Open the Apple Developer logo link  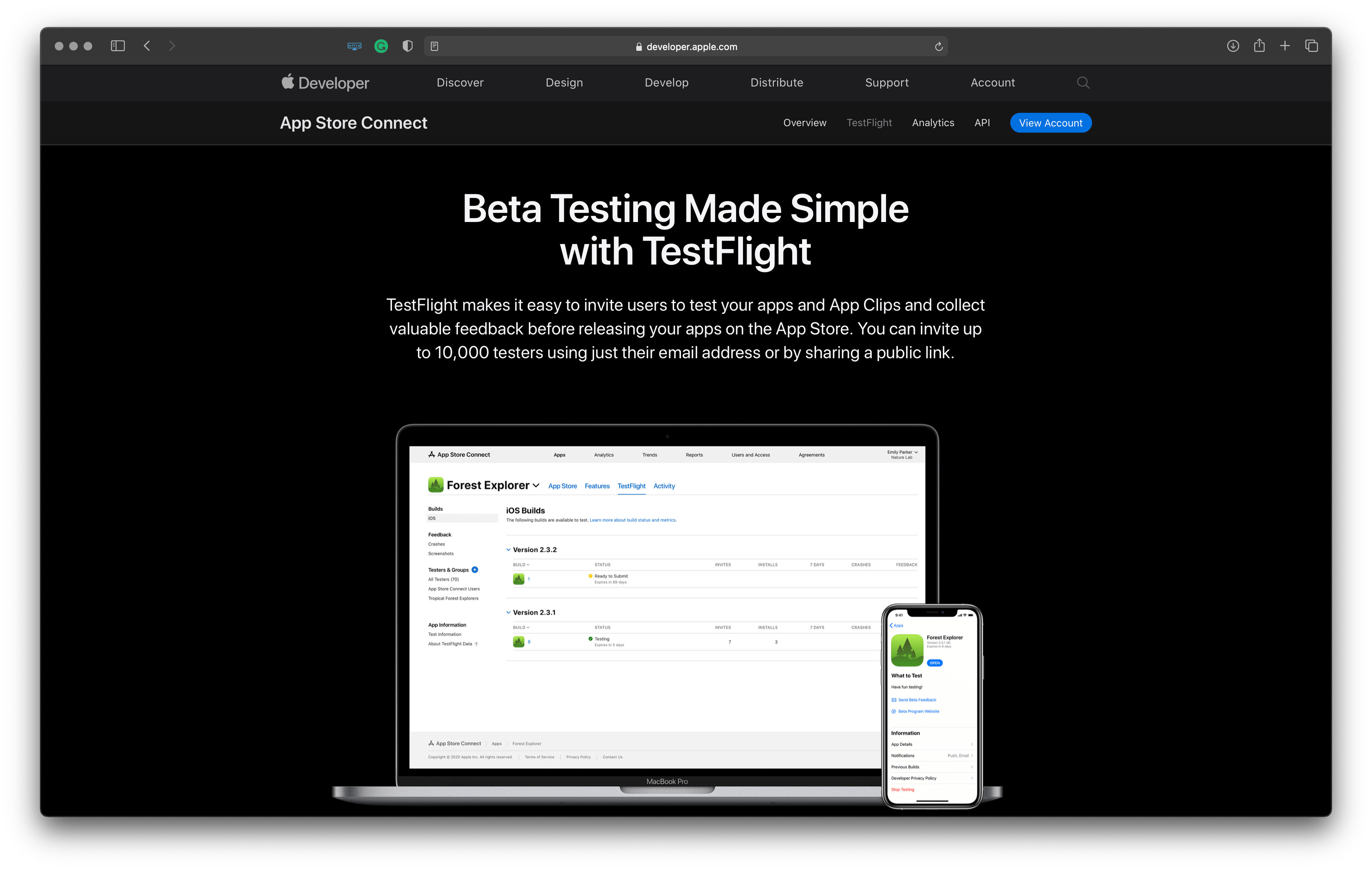325,83
